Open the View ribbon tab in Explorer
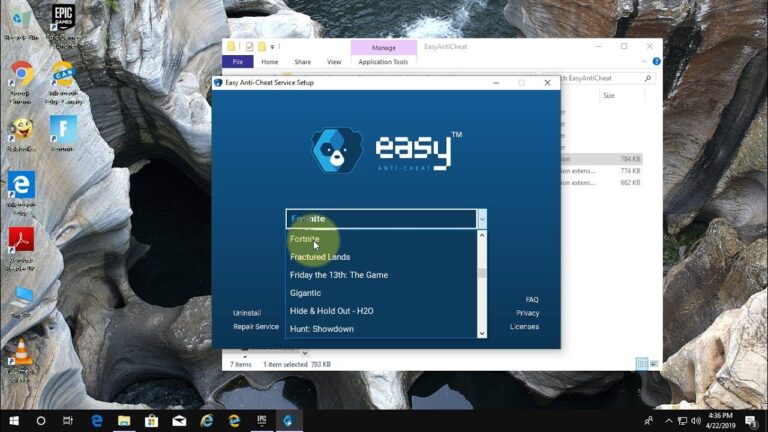The width and height of the screenshot is (768, 432). 334,62
